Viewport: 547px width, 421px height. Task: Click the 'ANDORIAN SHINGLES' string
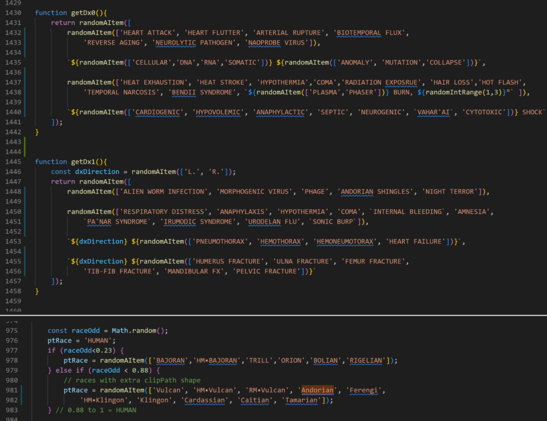(x=375, y=192)
